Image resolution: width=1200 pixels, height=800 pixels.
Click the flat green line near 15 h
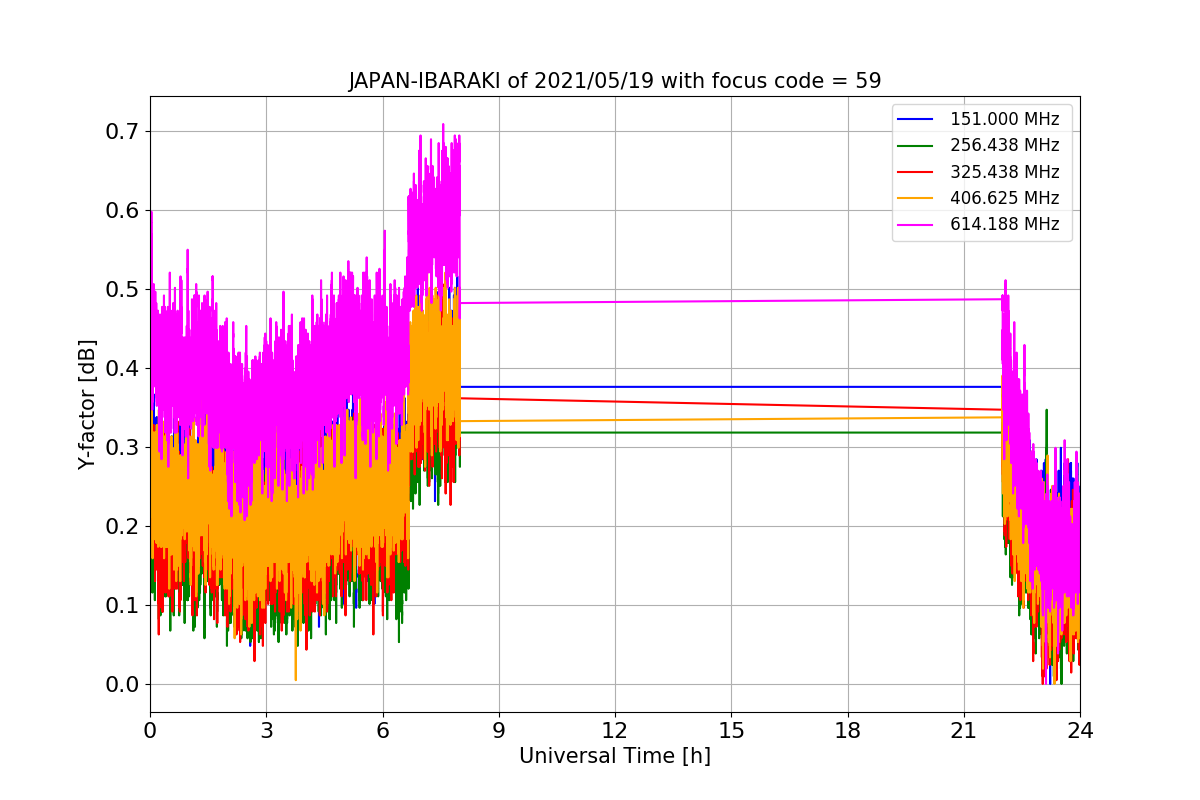[x=731, y=432]
